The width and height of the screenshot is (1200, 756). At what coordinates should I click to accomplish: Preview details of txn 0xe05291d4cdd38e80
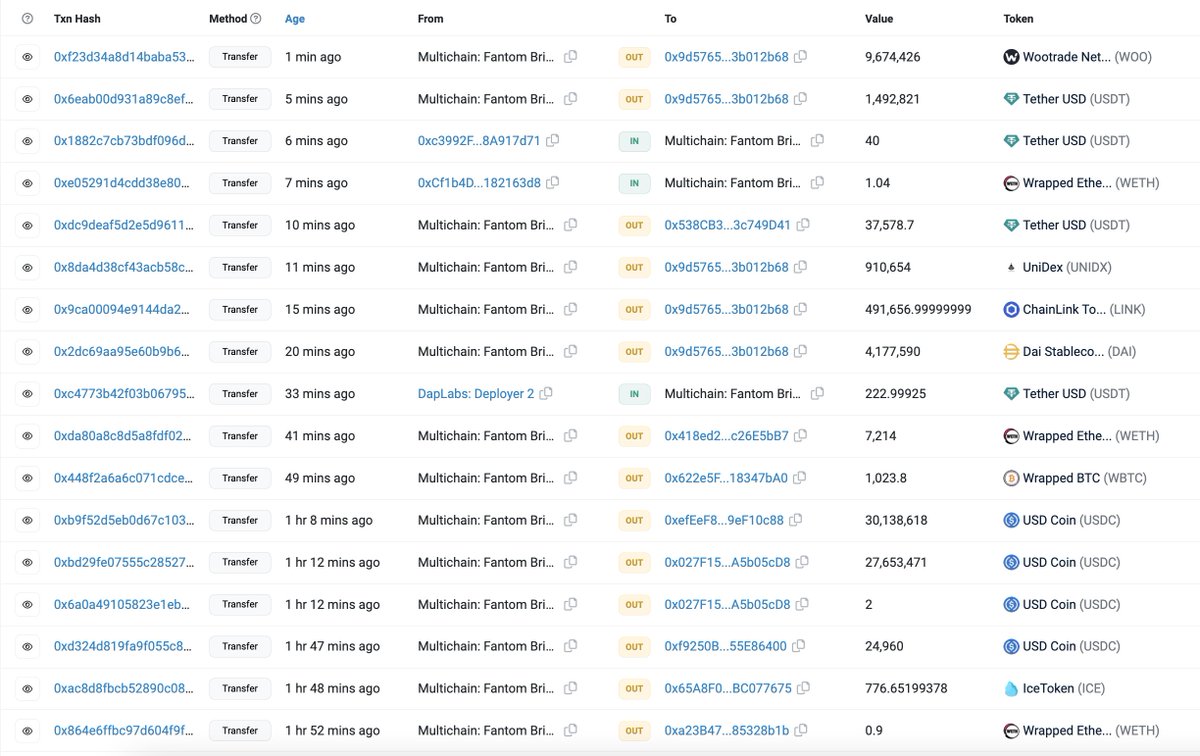(x=28, y=183)
